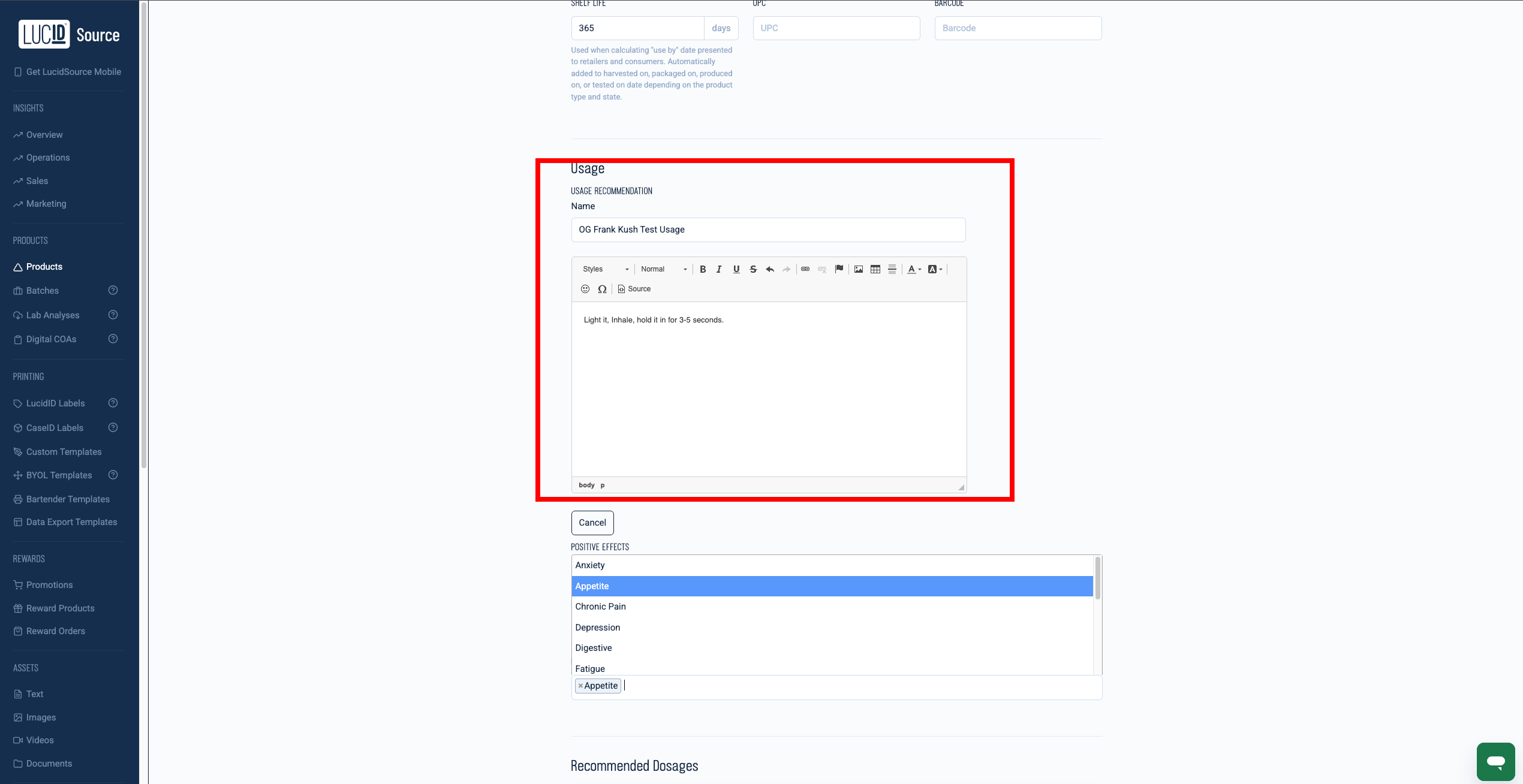Insert a table in the editor
1523x784 pixels.
[x=875, y=269]
